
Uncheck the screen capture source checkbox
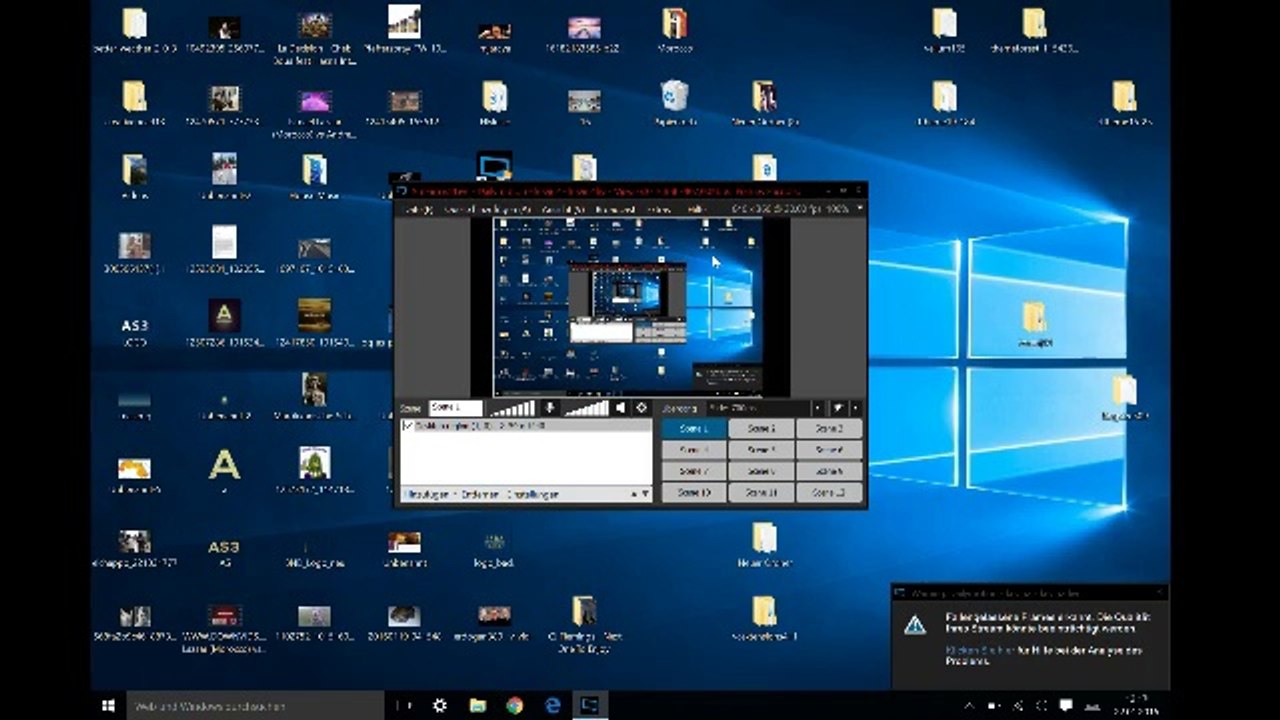pyautogui.click(x=407, y=426)
